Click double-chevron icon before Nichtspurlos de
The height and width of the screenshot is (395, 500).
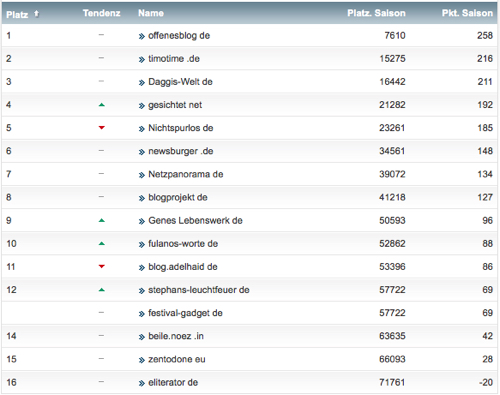[x=142, y=129]
